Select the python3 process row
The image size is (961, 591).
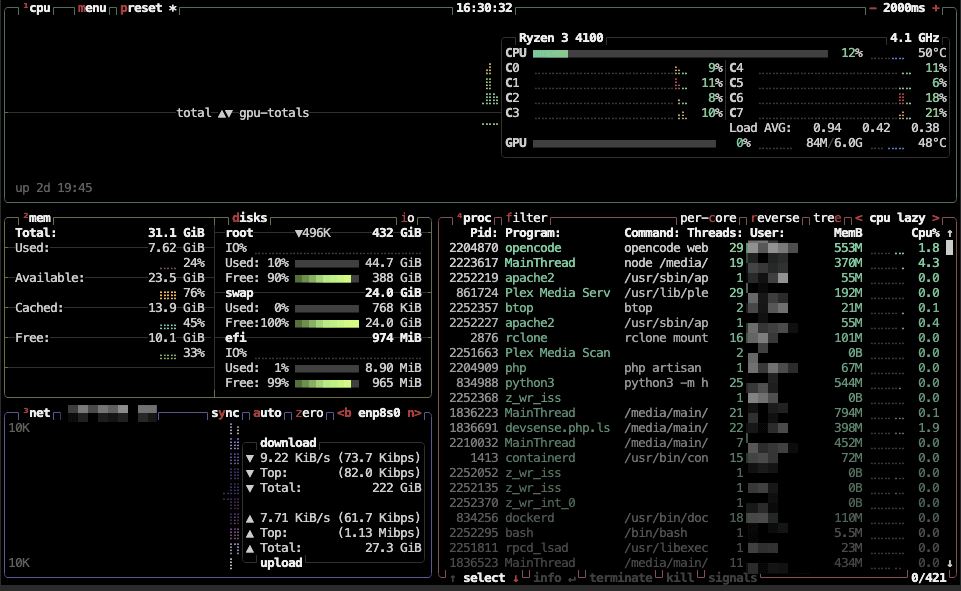pos(694,383)
